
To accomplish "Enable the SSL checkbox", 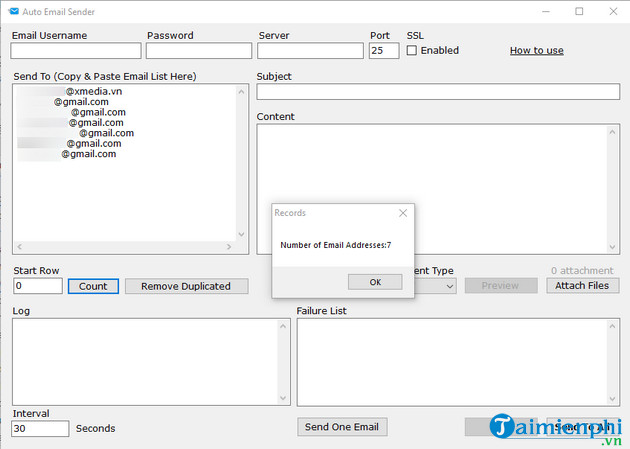I will coord(411,50).
